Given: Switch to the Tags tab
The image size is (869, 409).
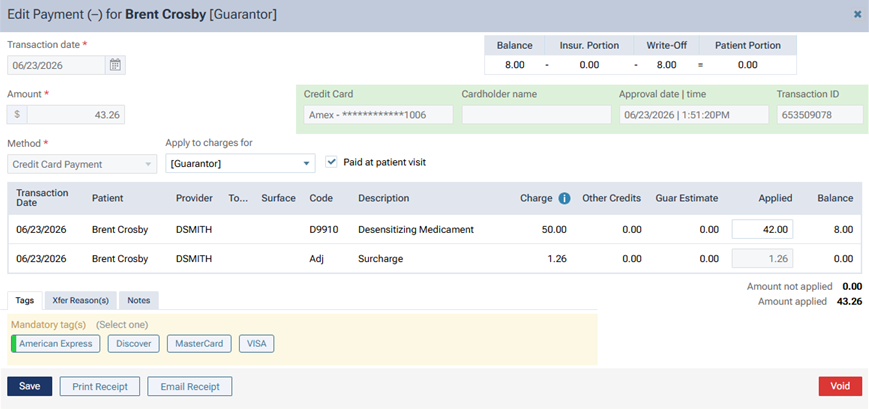Looking at the screenshot, I should [25, 300].
